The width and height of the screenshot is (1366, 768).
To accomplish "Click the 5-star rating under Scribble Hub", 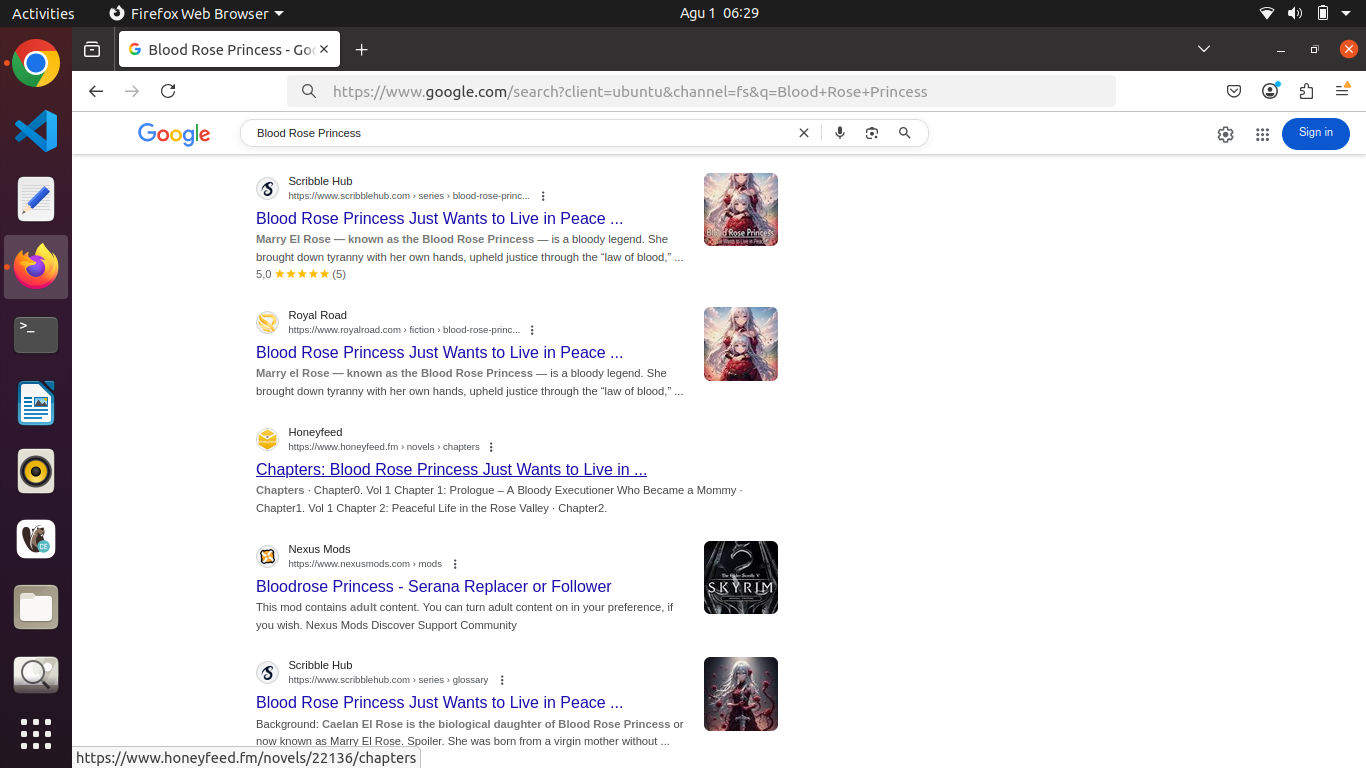I will pyautogui.click(x=298, y=273).
